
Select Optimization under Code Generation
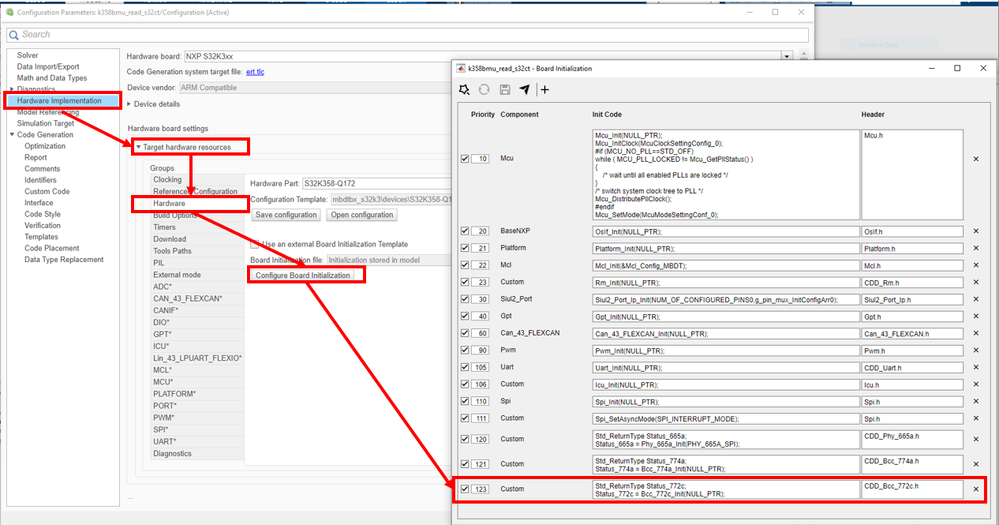click(x=45, y=147)
